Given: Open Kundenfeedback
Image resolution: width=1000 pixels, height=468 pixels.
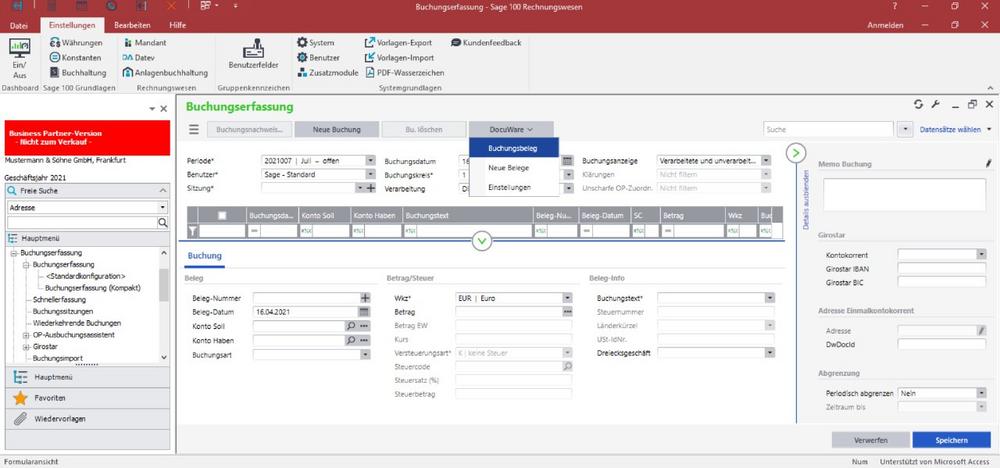Looking at the screenshot, I should pos(486,43).
